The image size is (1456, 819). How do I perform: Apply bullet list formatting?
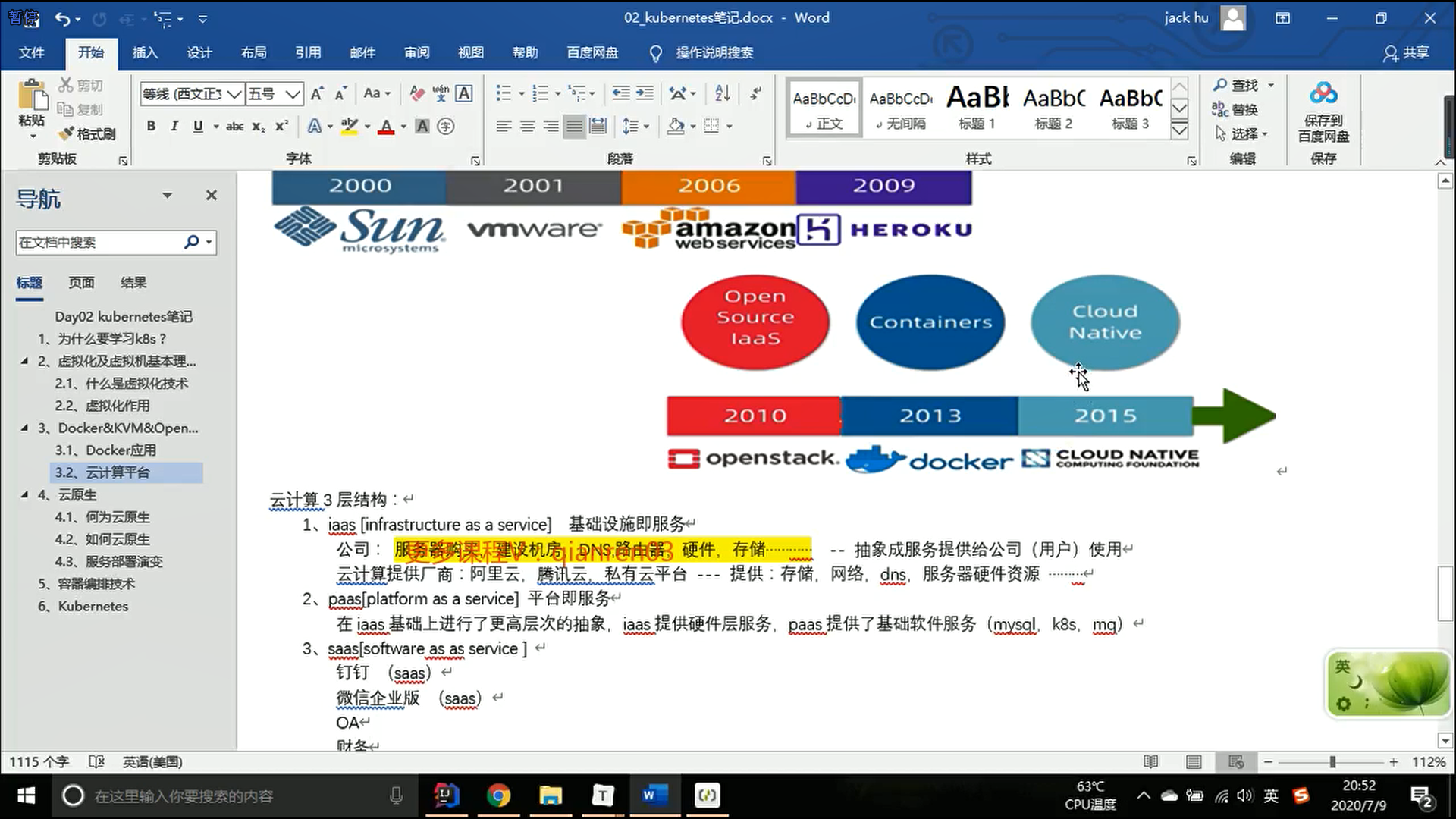[x=504, y=93]
